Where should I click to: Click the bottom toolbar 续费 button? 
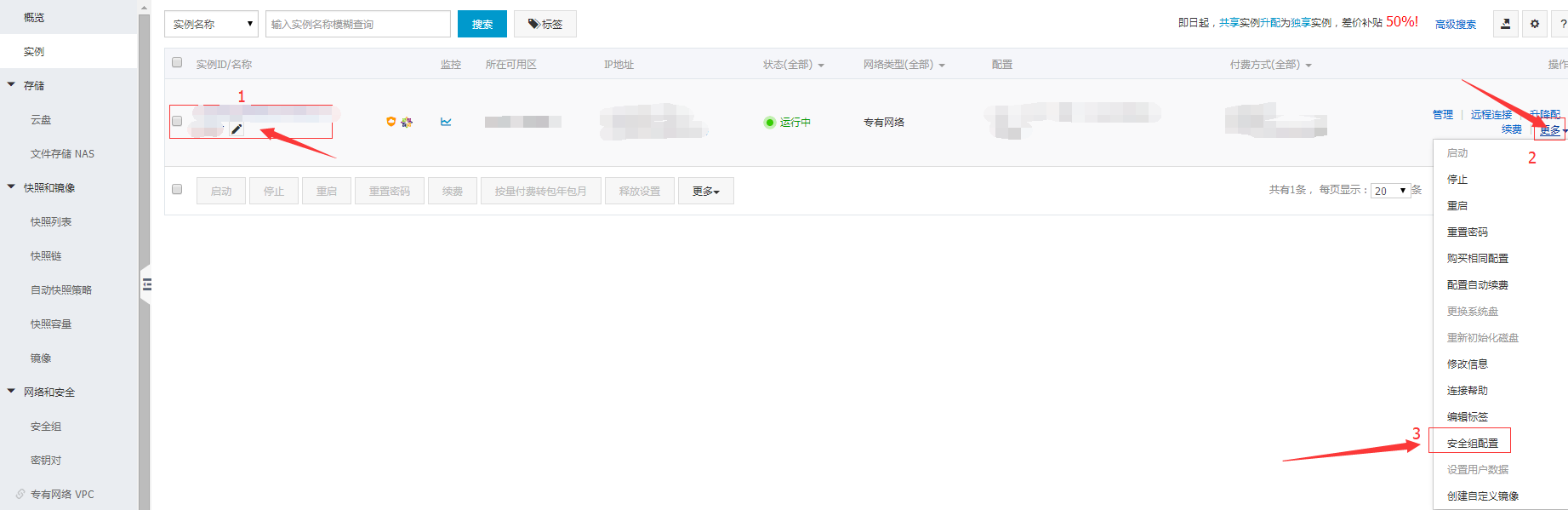pos(453,191)
